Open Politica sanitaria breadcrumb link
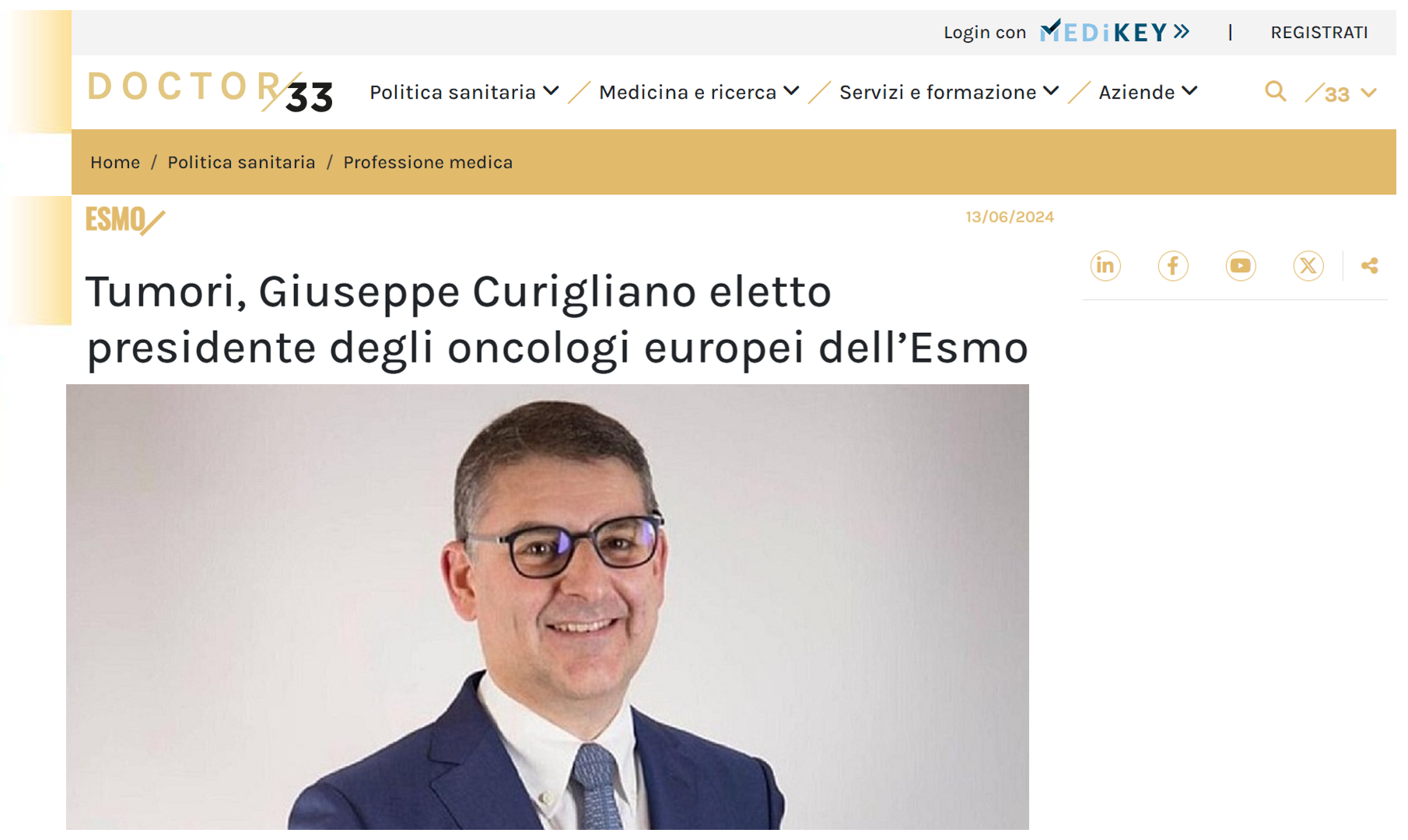The image size is (1408, 840). coord(241,162)
